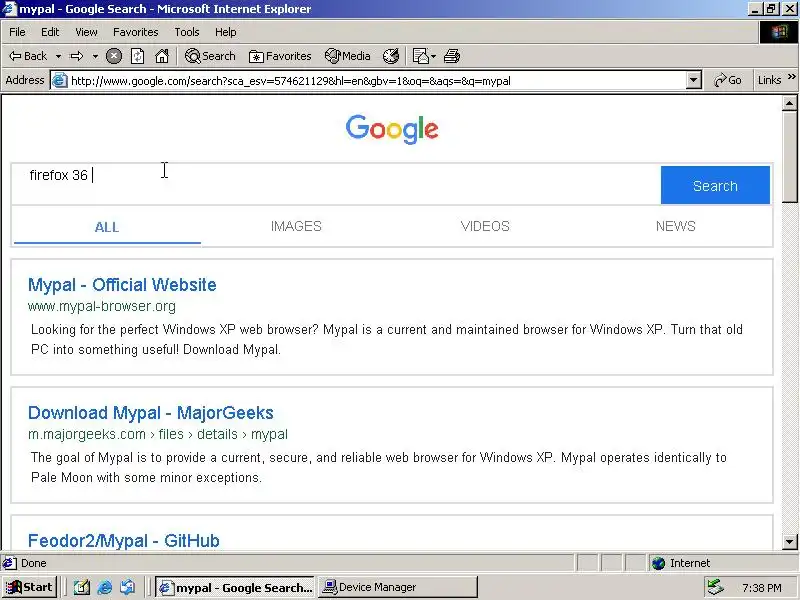This screenshot has height=600, width=800.
Task: Click the www.mypal-browser.org URL text
Action: pyautogui.click(x=102, y=306)
